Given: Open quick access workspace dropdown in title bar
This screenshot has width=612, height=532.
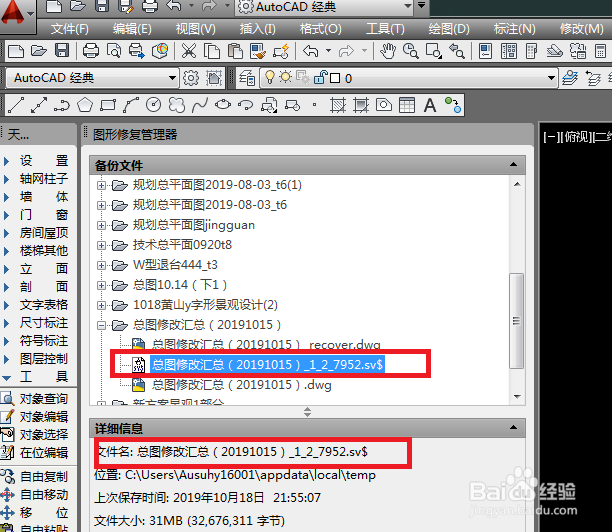Looking at the screenshot, I should click(324, 7).
